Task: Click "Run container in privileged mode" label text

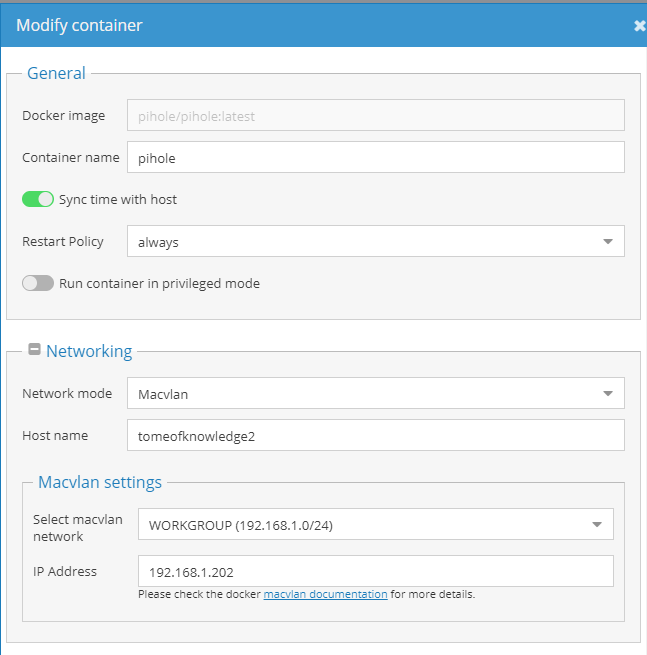Action: point(159,284)
